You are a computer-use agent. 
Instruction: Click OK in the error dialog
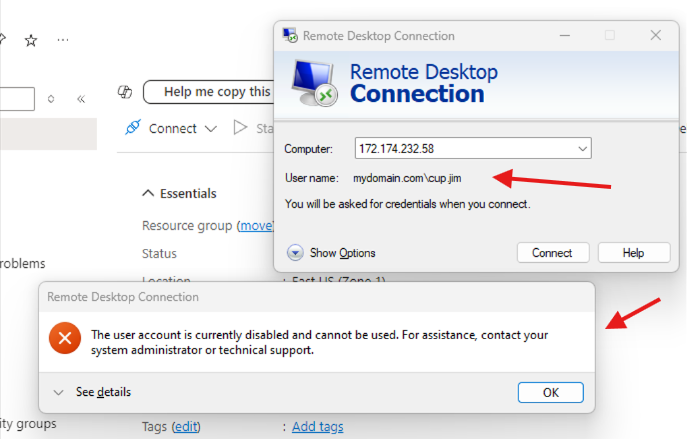[551, 393]
